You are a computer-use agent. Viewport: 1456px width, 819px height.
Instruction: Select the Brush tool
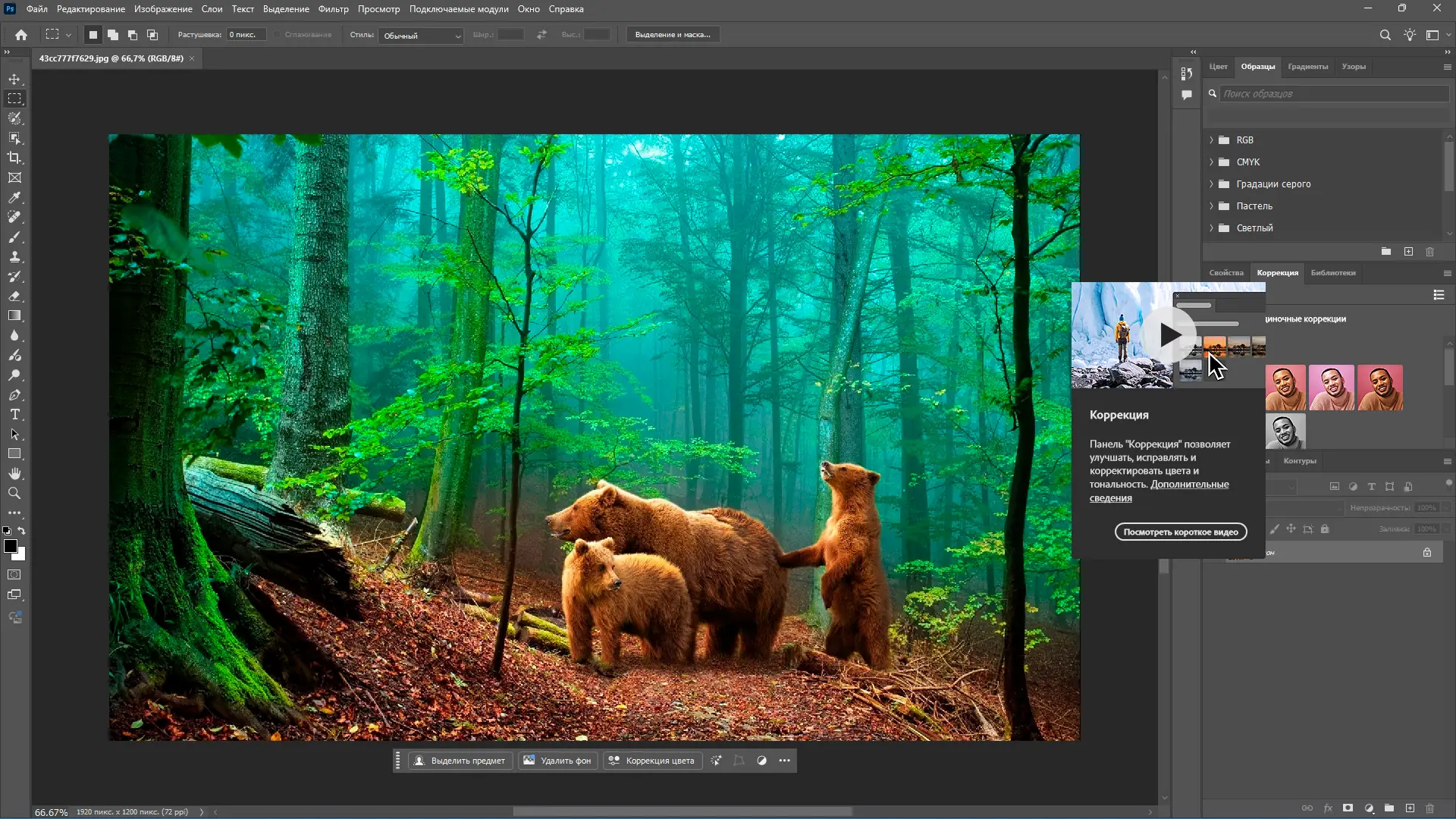(14, 237)
